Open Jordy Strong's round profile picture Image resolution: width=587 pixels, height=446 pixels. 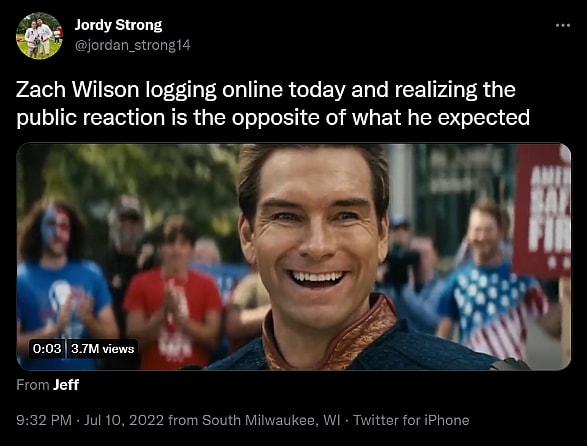pos(39,36)
